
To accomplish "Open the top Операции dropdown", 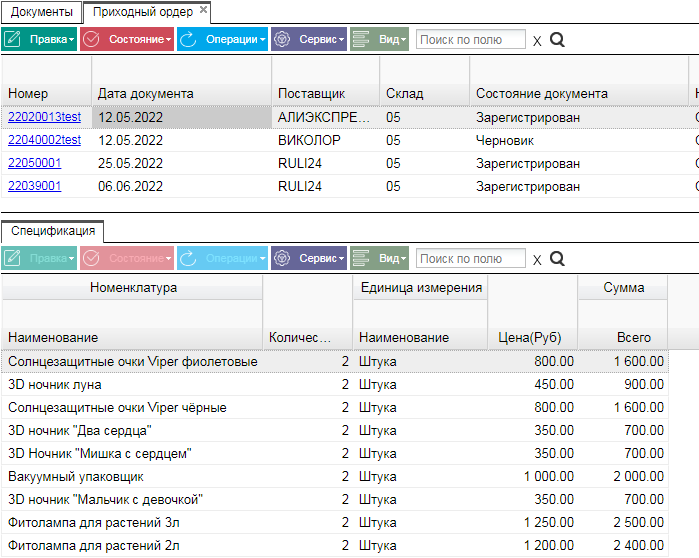I will [222, 39].
